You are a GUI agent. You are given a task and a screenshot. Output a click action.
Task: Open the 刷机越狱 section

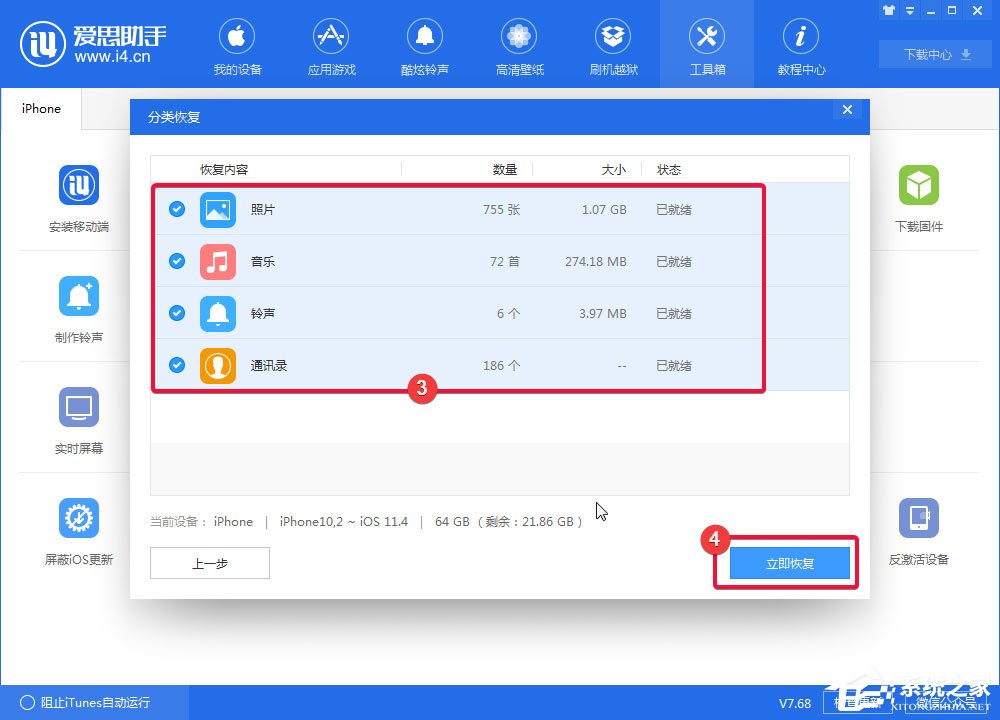coord(613,45)
